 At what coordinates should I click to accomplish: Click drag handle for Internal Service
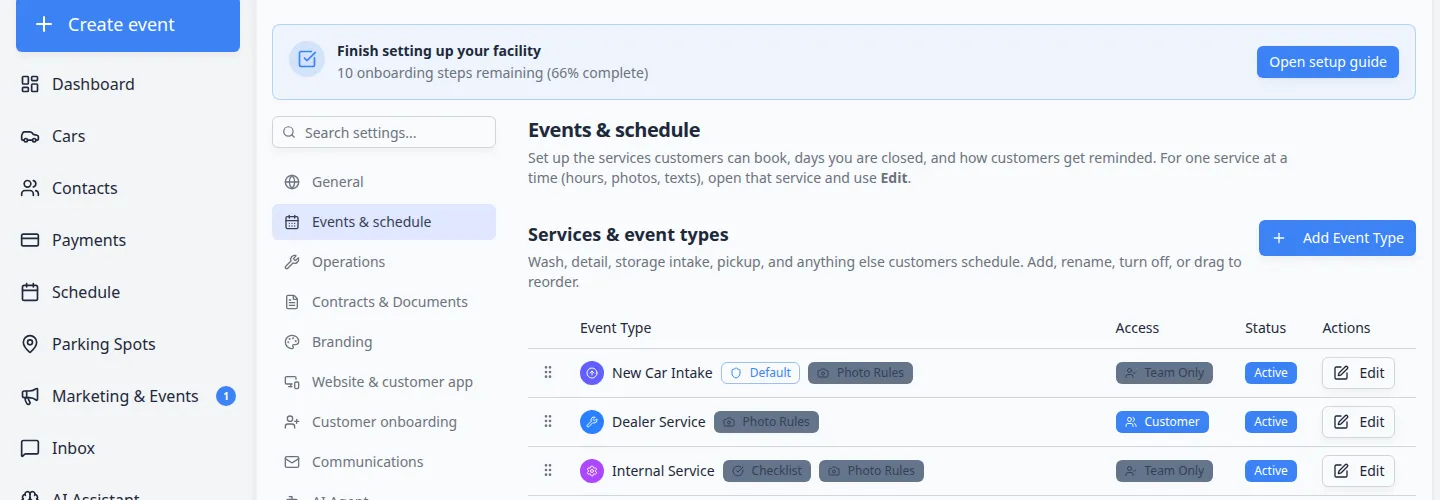548,470
